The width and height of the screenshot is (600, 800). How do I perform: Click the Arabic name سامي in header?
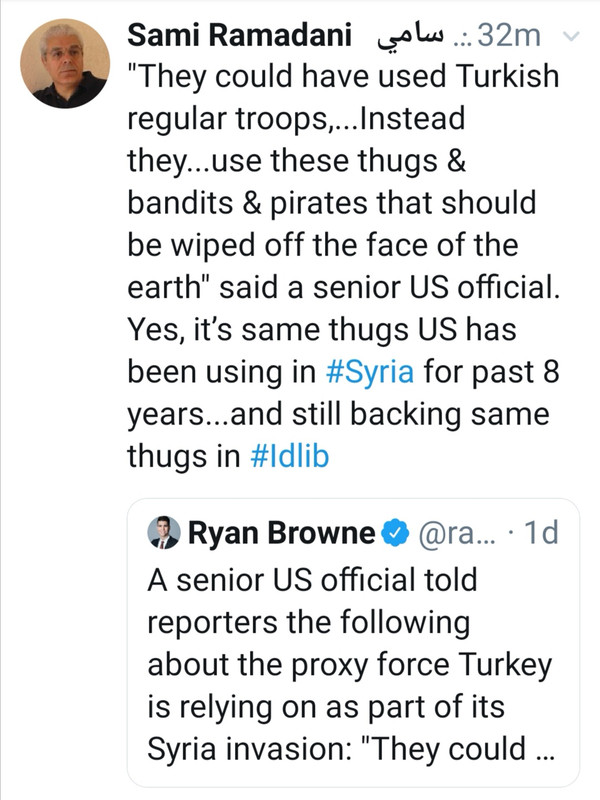[410, 37]
